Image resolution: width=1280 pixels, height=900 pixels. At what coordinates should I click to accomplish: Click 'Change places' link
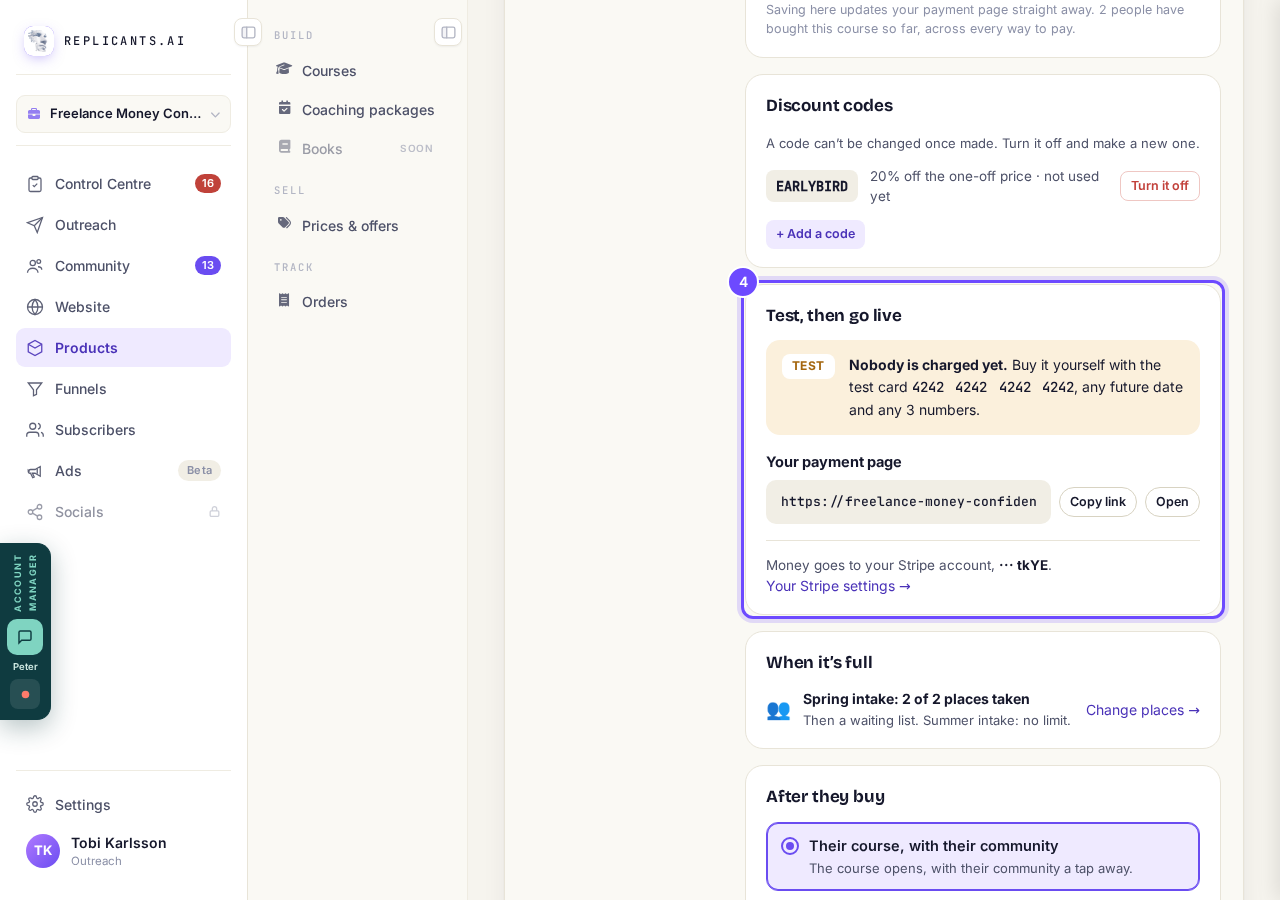pos(1143,710)
